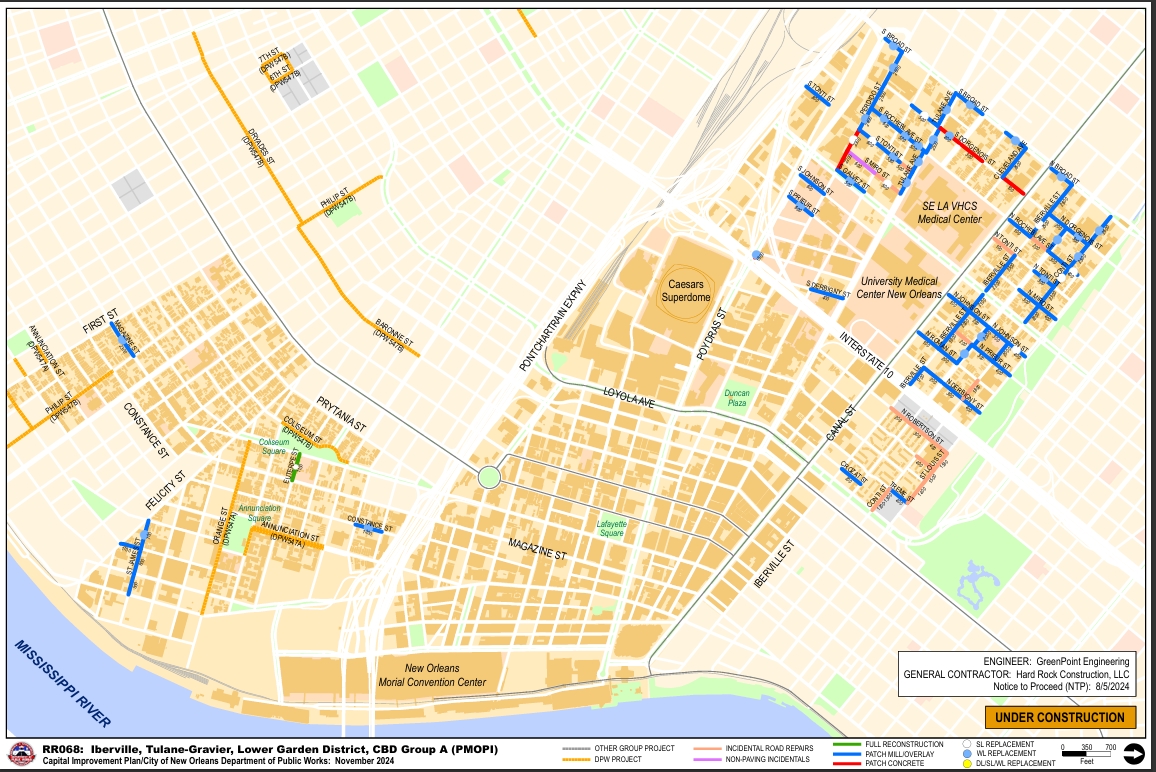Click the yellow DL/SL/WL Replacement legend circle

pos(967,764)
